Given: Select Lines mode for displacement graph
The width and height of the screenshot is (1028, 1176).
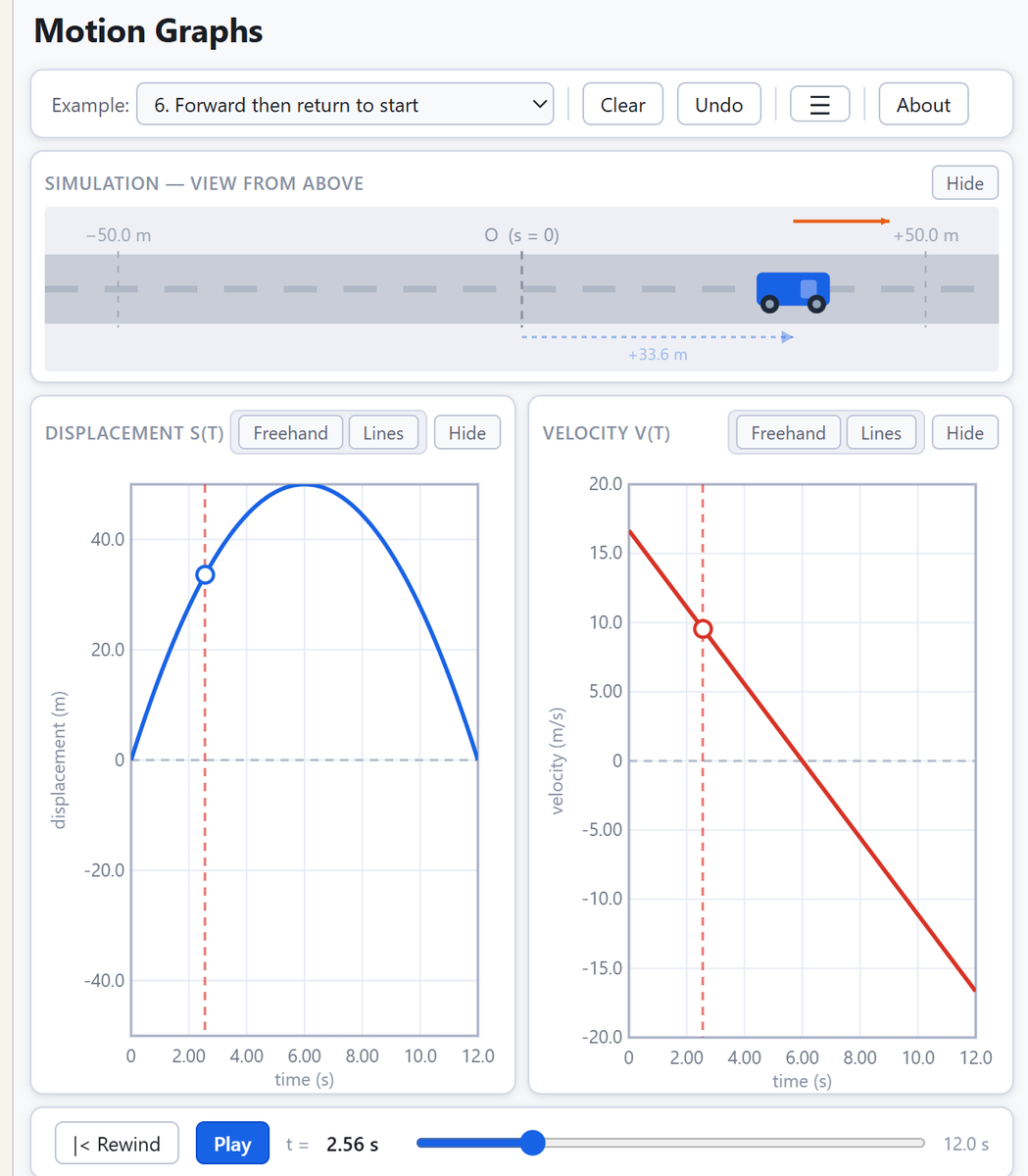Looking at the screenshot, I should (x=383, y=433).
